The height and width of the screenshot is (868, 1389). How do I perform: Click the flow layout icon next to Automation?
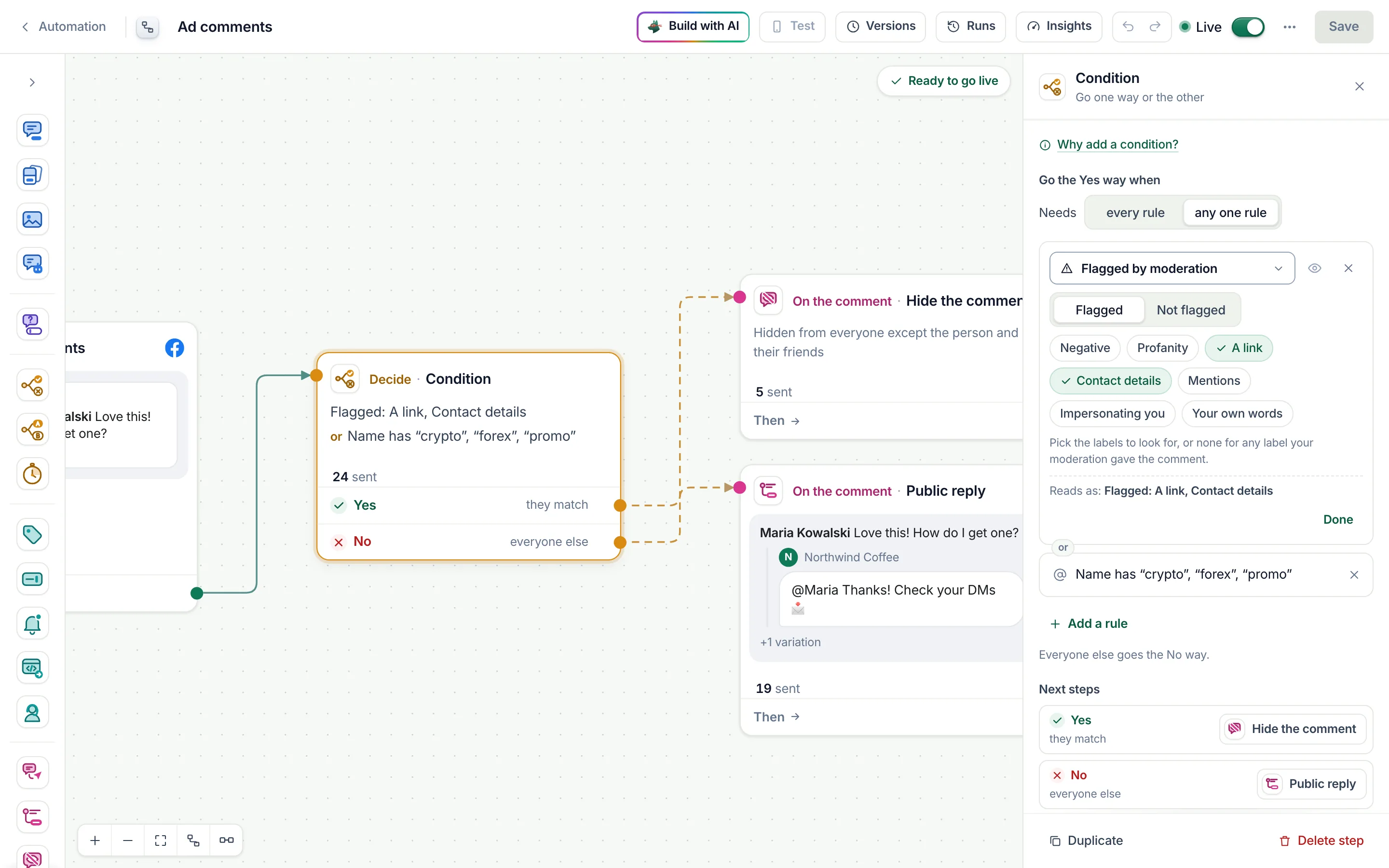tap(148, 27)
